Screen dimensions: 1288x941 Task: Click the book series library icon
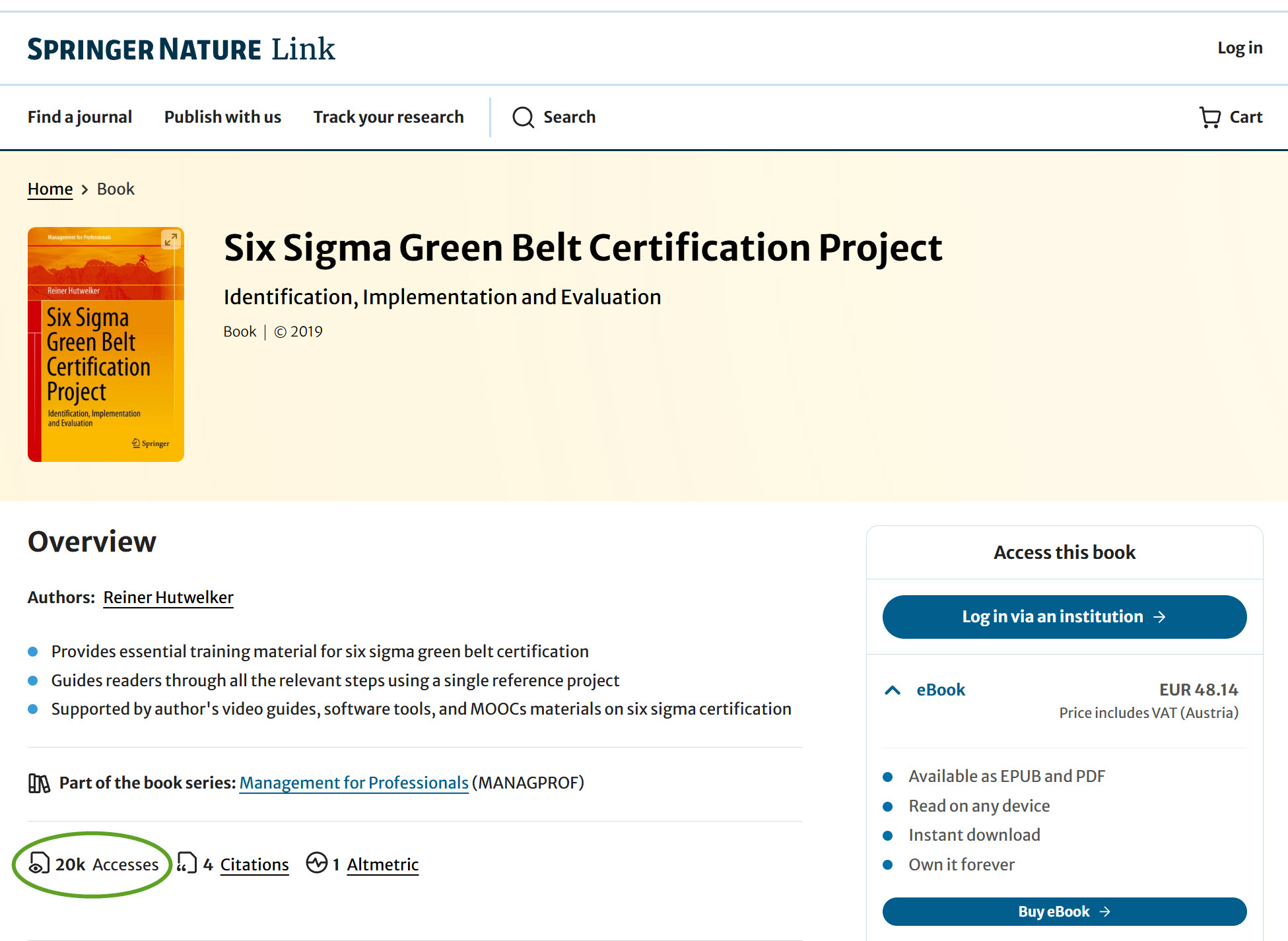coord(39,783)
